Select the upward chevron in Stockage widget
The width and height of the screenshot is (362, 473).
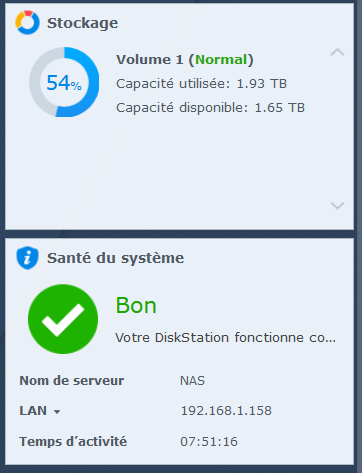tap(337, 52)
